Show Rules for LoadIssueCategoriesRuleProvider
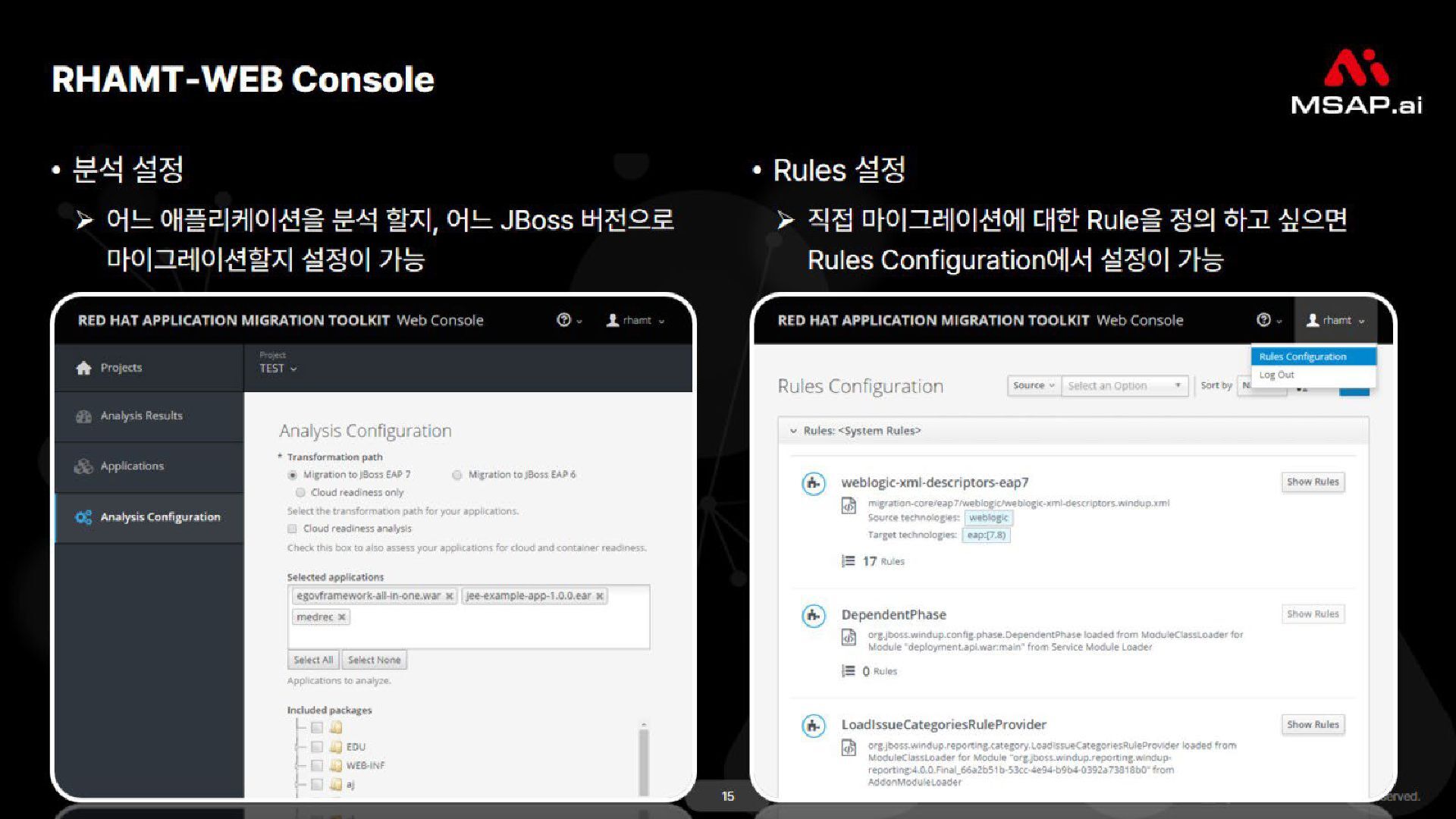The width and height of the screenshot is (1456, 819). point(1313,724)
